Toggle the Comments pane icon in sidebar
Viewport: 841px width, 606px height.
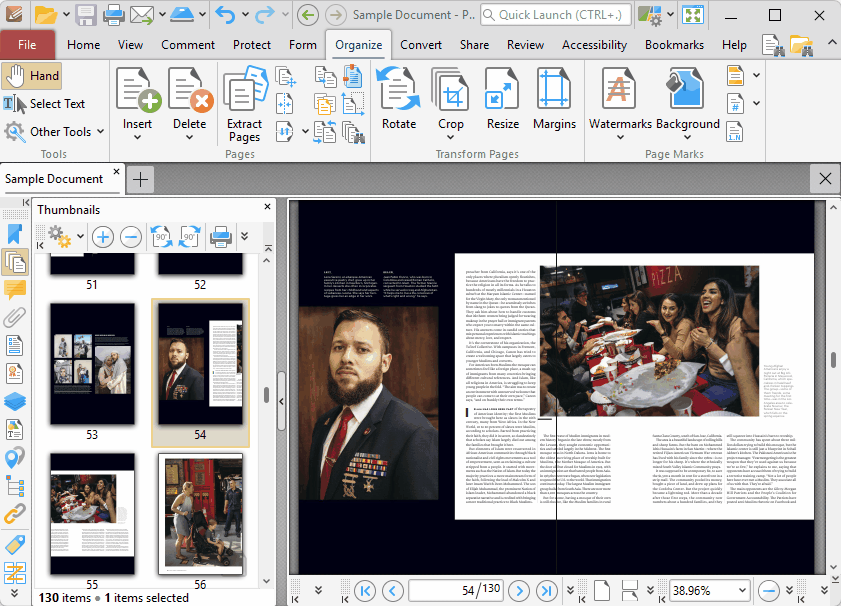(x=15, y=290)
